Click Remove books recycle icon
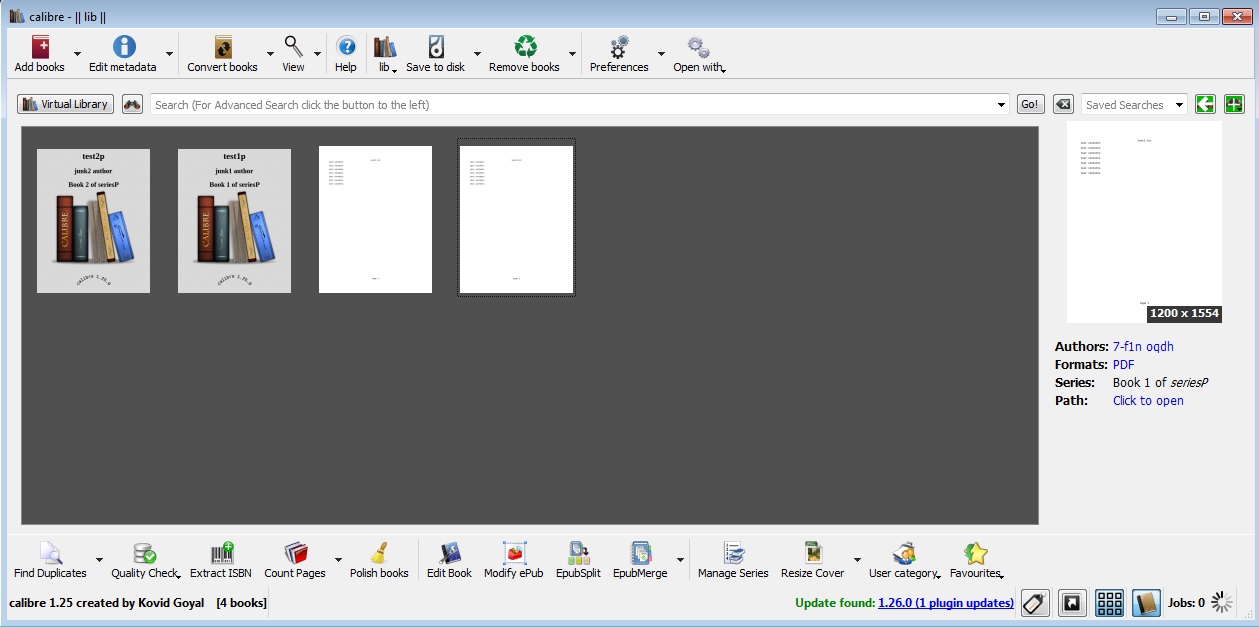The height and width of the screenshot is (627, 1259). coord(525,47)
